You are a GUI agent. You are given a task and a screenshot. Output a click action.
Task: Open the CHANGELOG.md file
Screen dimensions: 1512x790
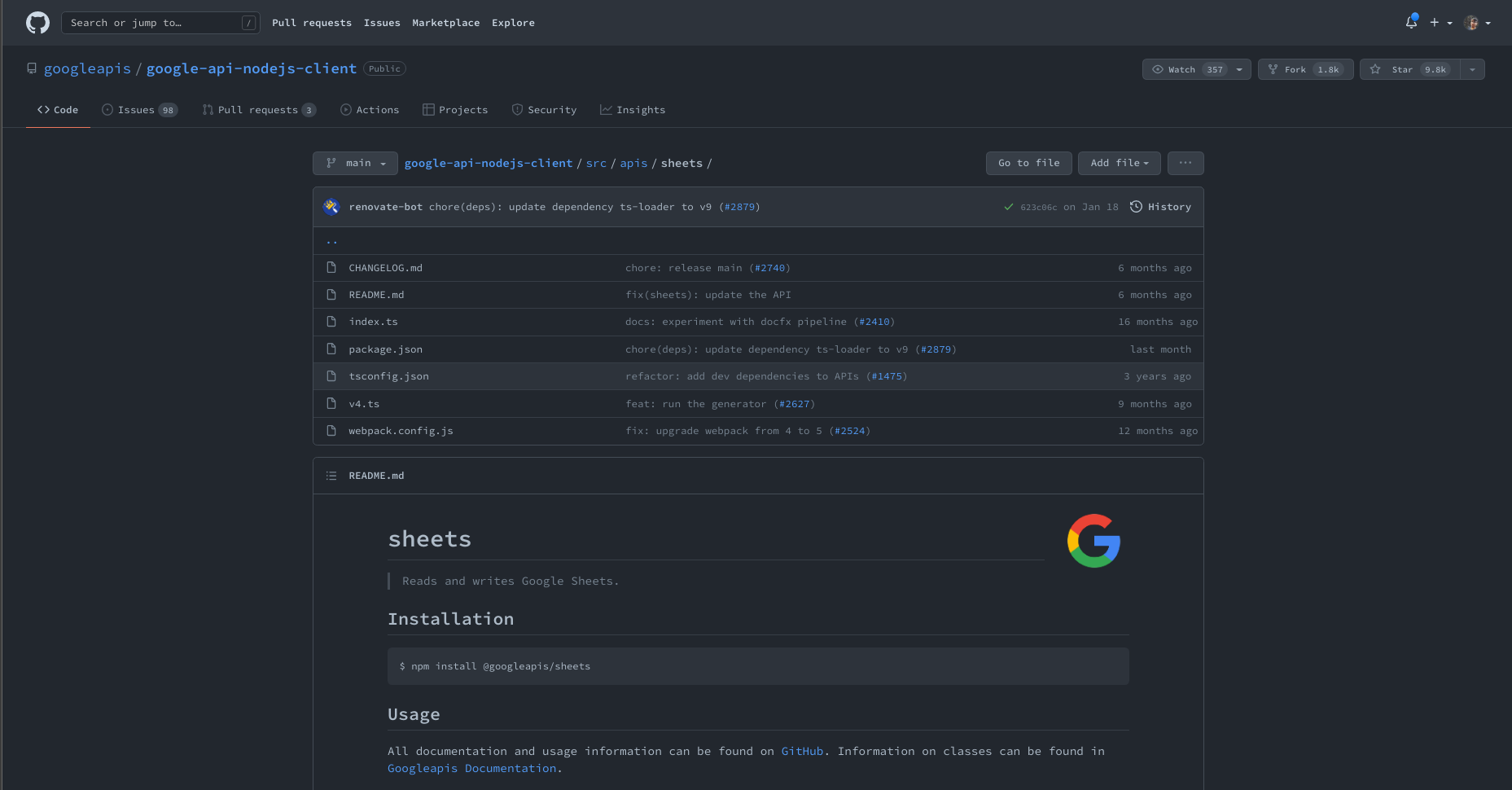pos(386,268)
